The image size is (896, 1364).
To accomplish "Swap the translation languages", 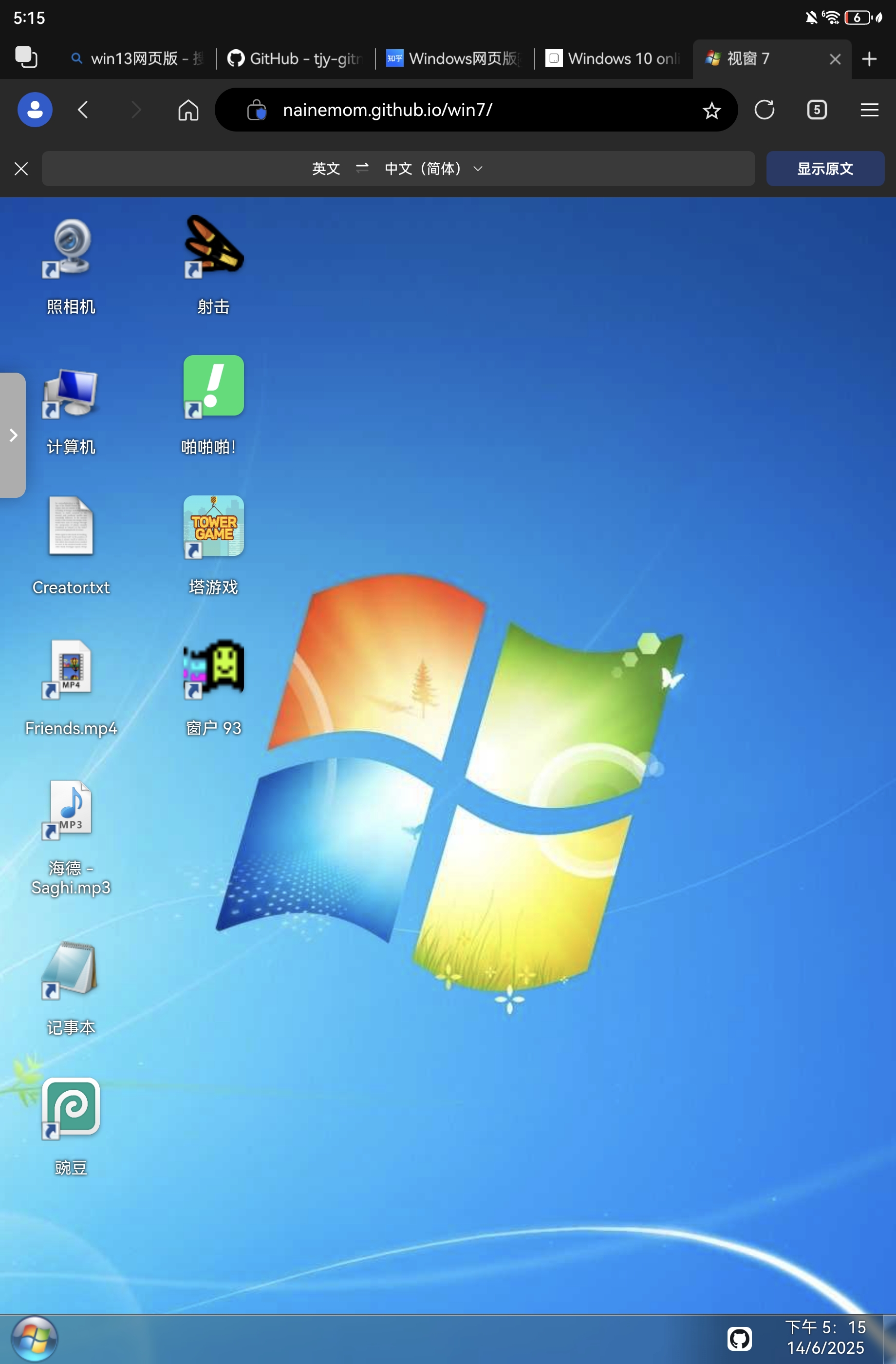I will (x=362, y=168).
